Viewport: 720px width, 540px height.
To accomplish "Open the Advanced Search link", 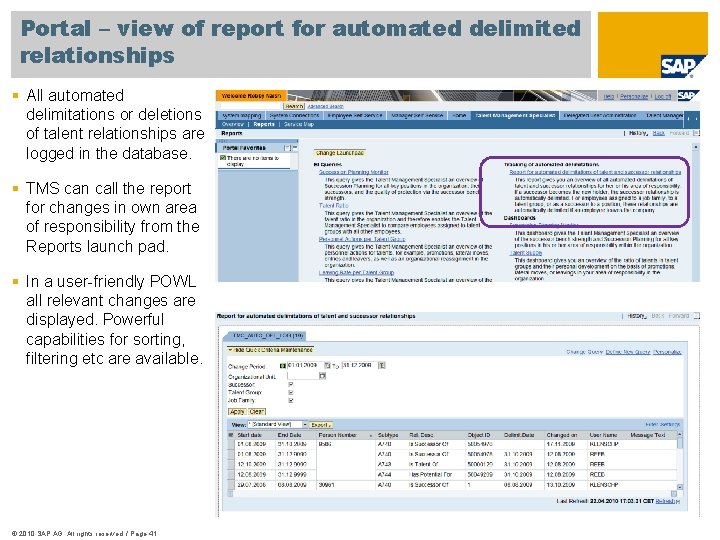I will coord(325,106).
